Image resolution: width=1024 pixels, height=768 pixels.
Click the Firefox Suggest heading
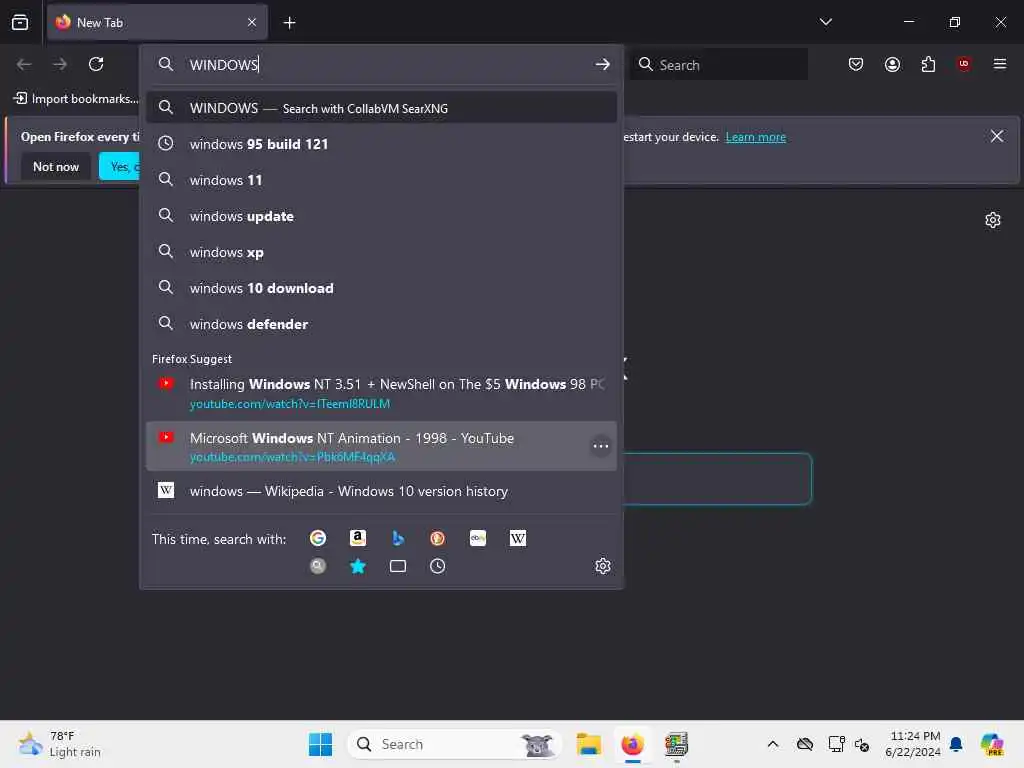[x=192, y=359]
